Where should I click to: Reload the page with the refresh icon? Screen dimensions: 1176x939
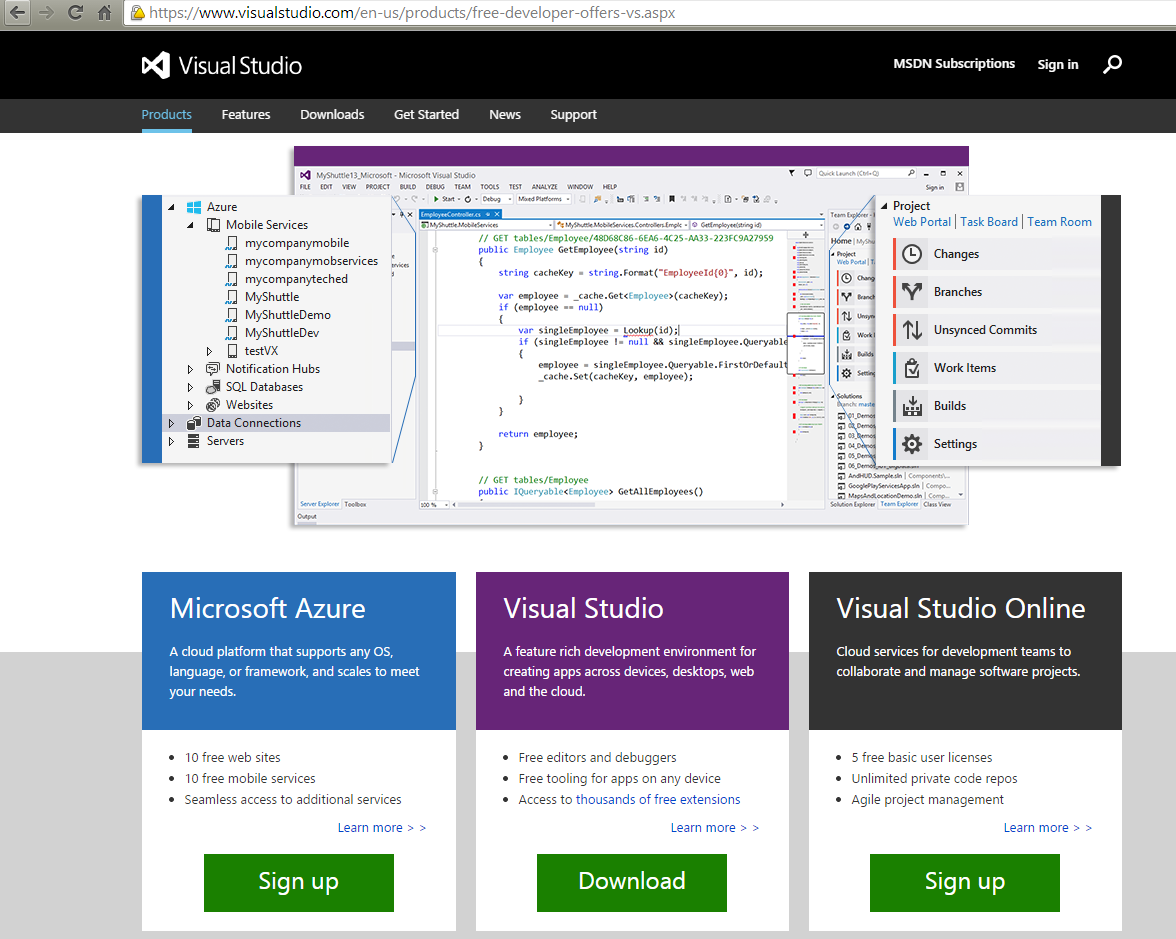coord(75,13)
